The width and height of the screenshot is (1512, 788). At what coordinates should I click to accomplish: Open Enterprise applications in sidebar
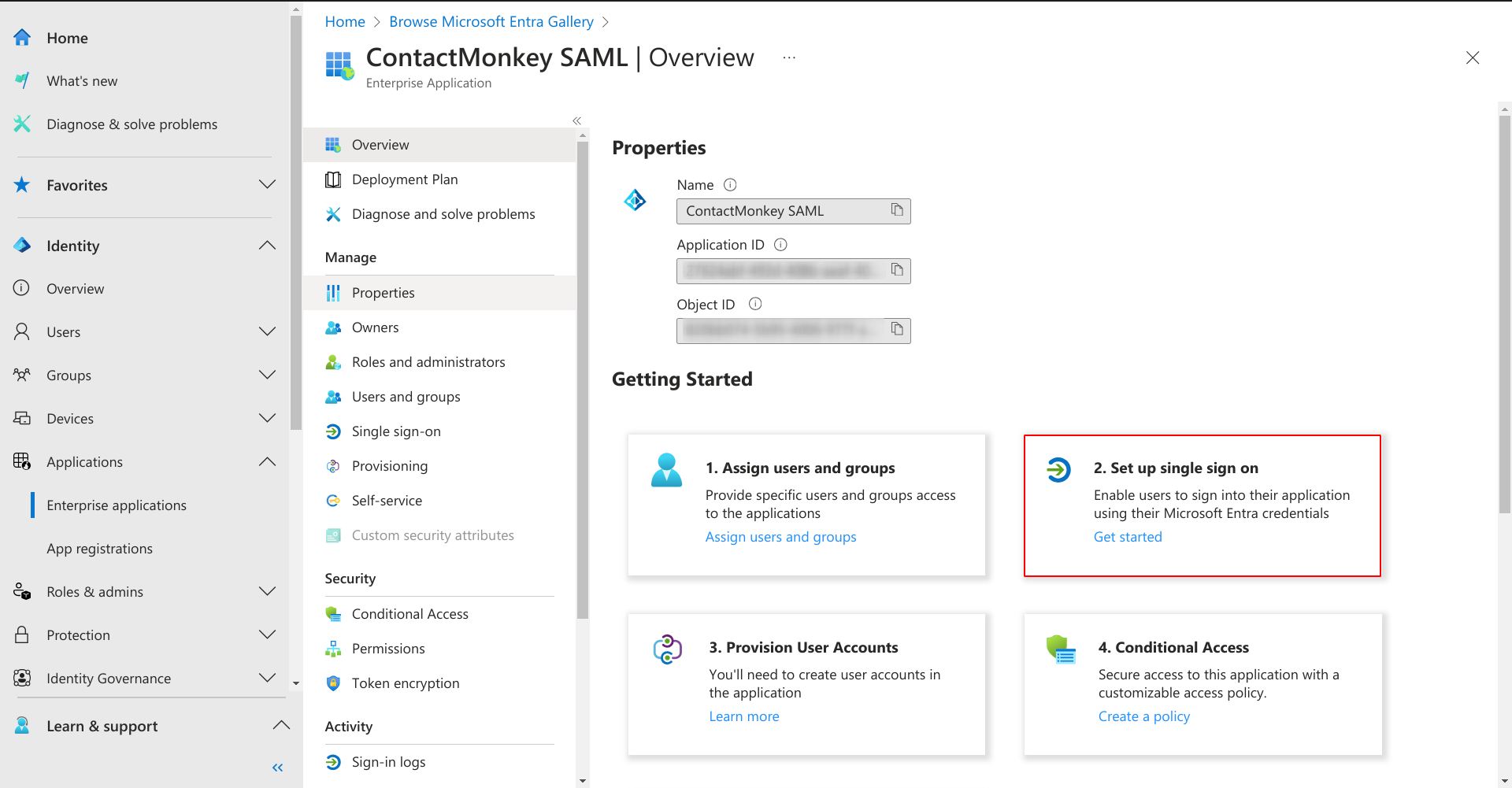(x=117, y=505)
